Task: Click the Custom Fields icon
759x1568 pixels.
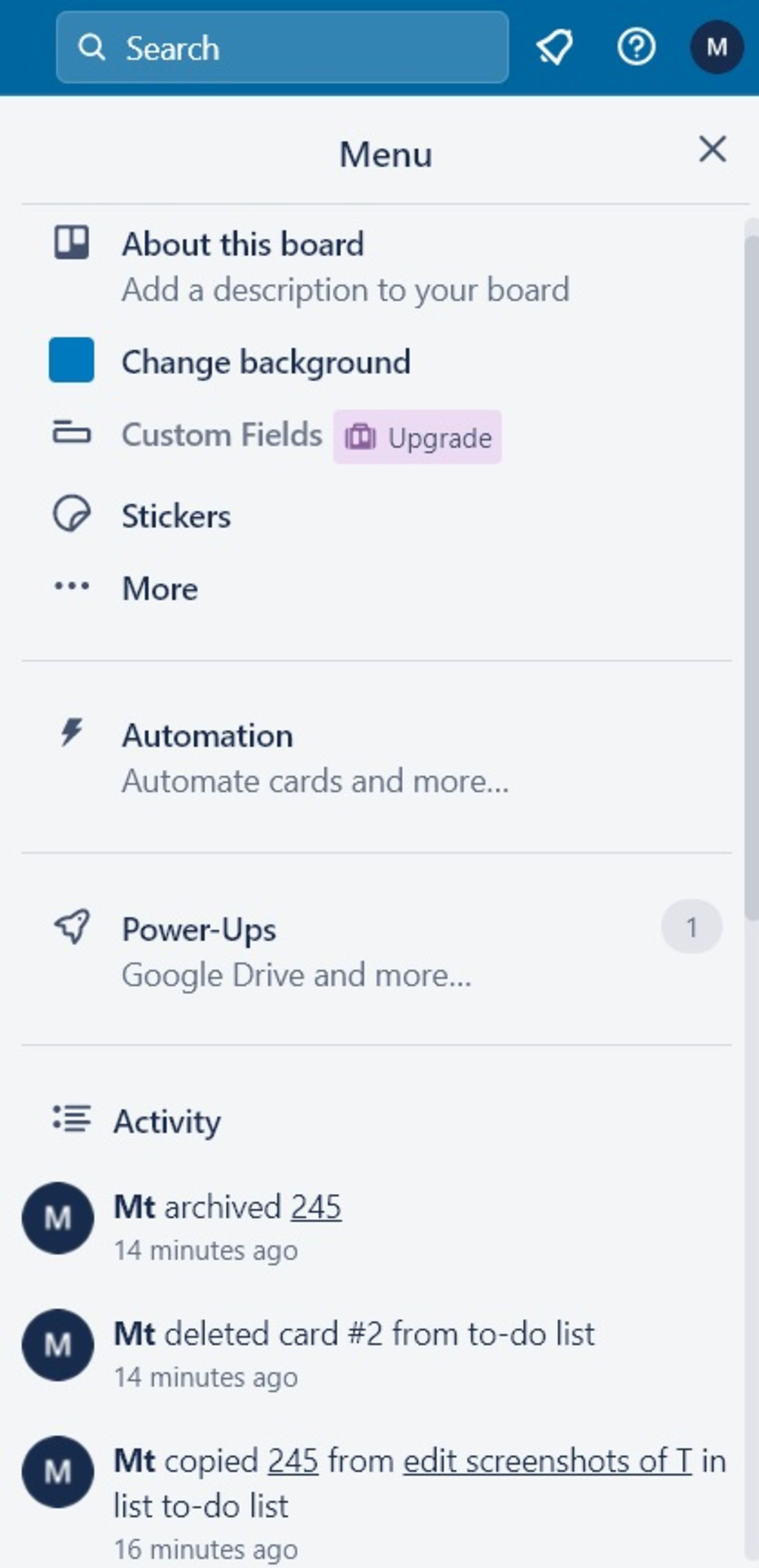Action: click(x=72, y=434)
